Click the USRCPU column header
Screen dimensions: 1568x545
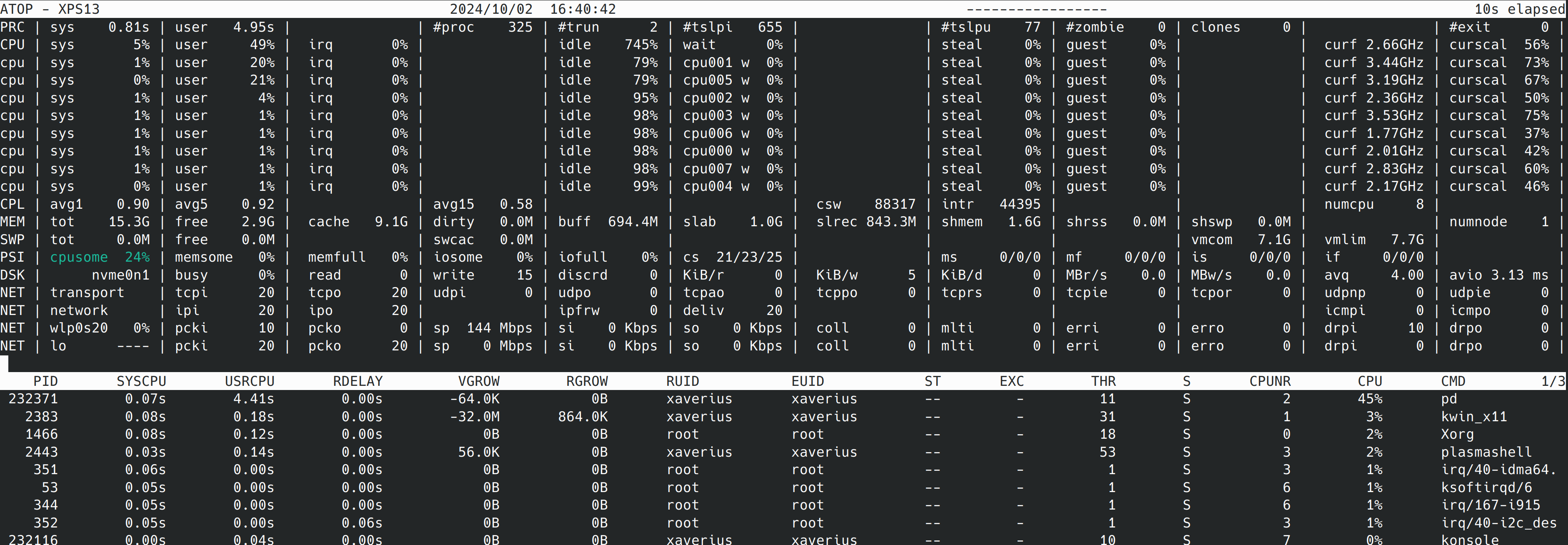click(x=249, y=381)
